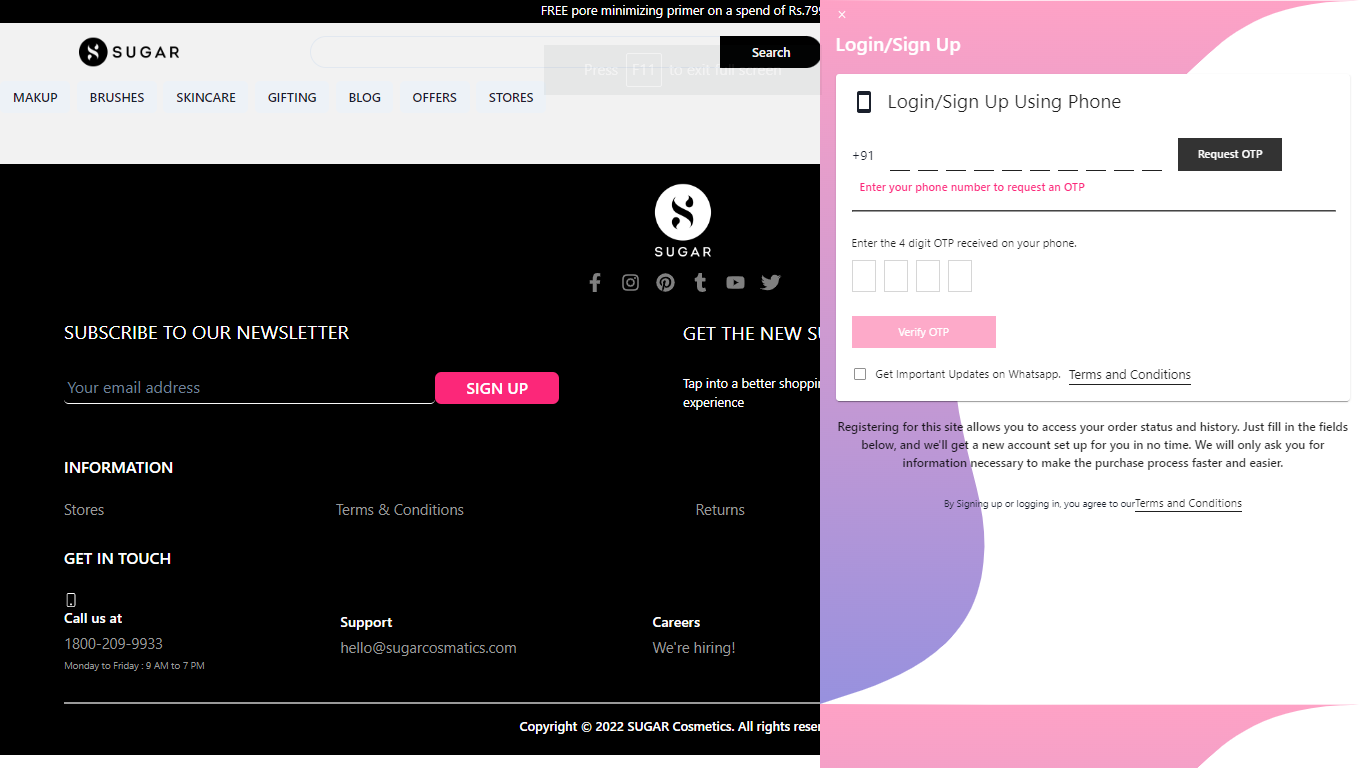Click the phone number entry field after +91
1366x768 pixels.
tap(1026, 156)
